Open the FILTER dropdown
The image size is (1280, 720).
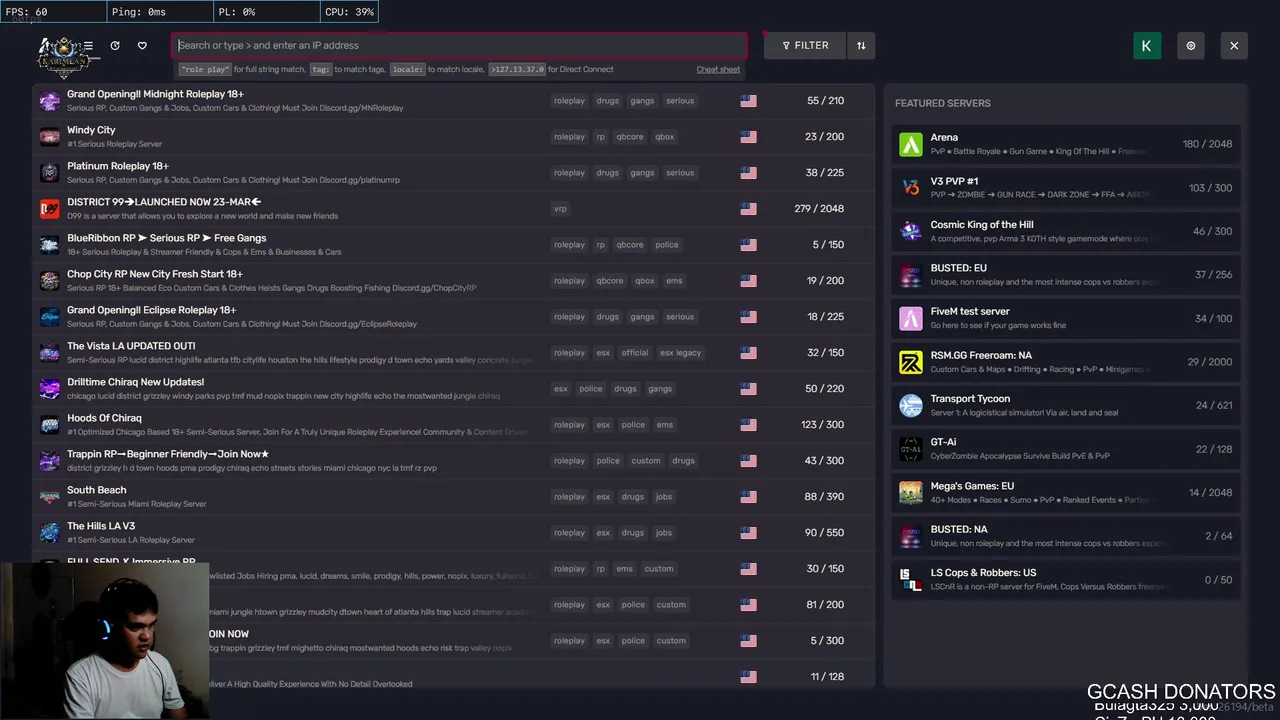[x=805, y=45]
